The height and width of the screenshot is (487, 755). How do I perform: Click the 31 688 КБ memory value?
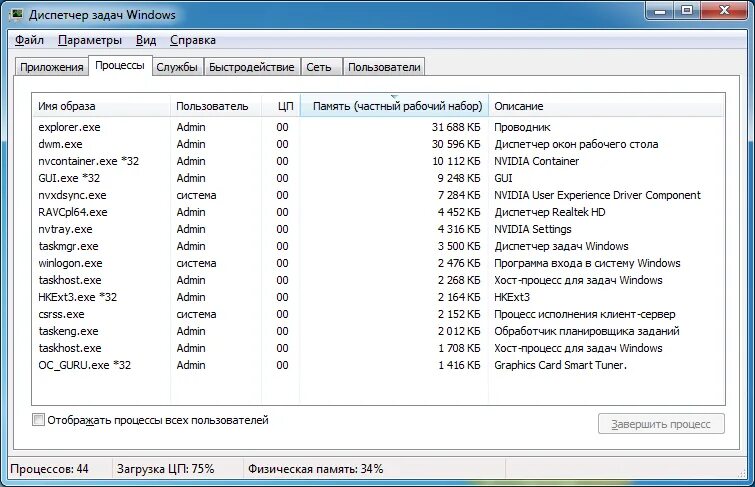click(x=456, y=127)
